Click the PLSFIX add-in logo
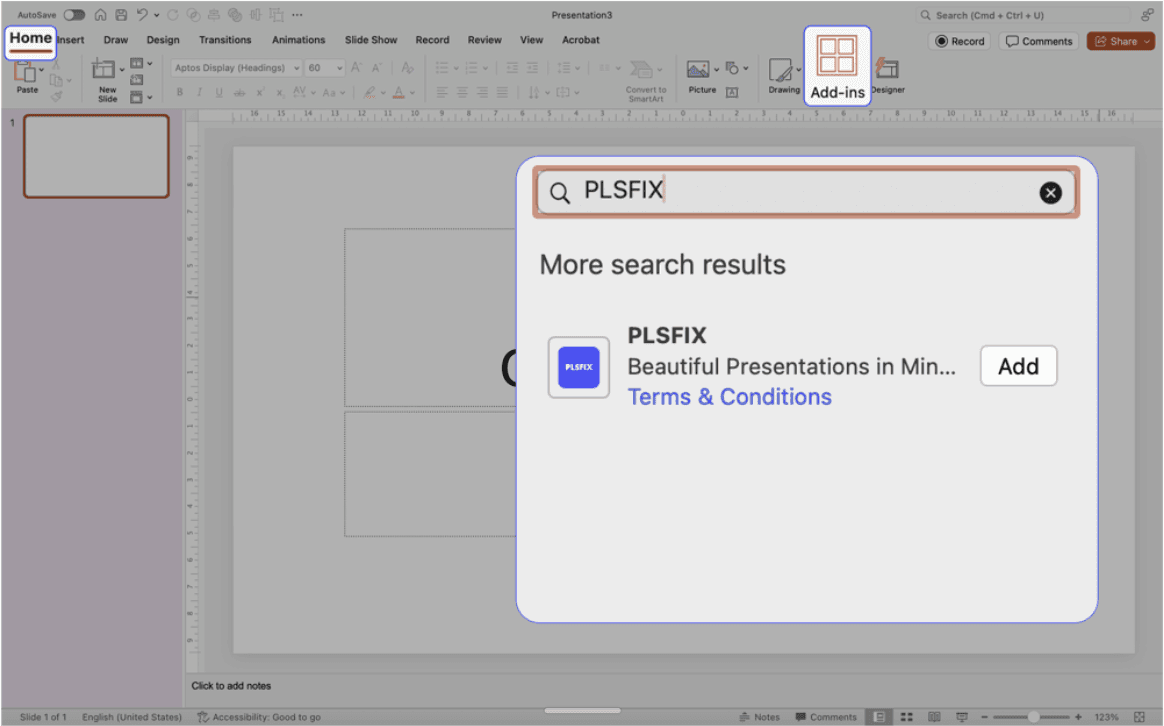 click(x=578, y=367)
